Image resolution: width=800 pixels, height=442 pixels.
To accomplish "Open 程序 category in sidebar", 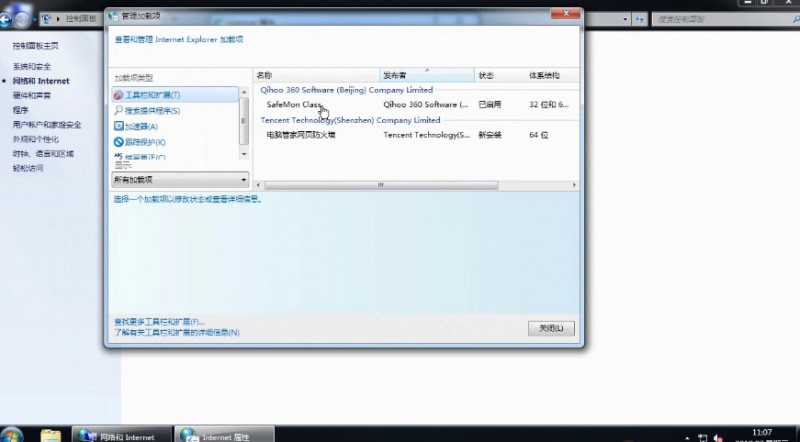I will point(20,110).
